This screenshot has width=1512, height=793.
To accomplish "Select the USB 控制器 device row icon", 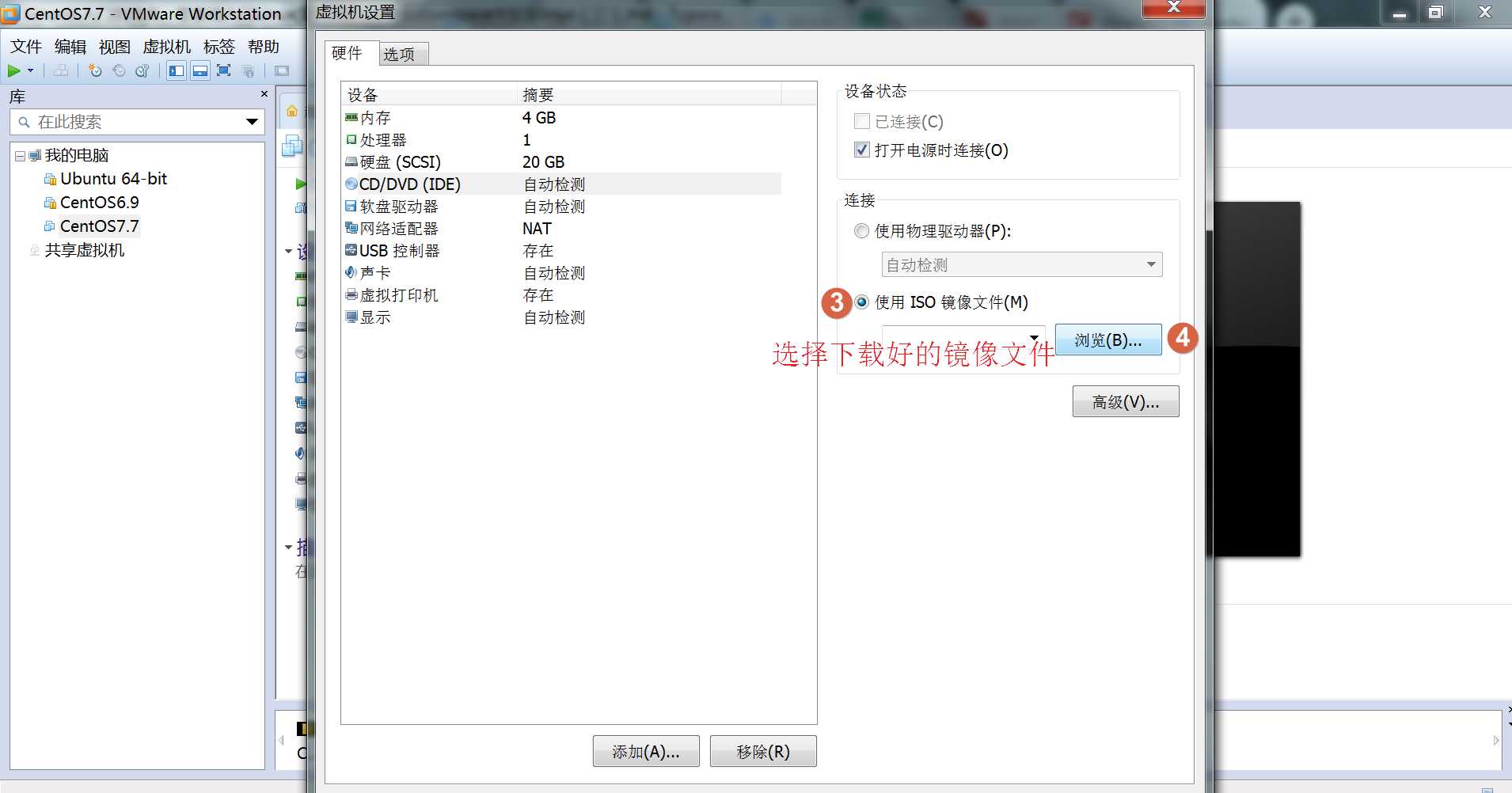I will point(351,251).
